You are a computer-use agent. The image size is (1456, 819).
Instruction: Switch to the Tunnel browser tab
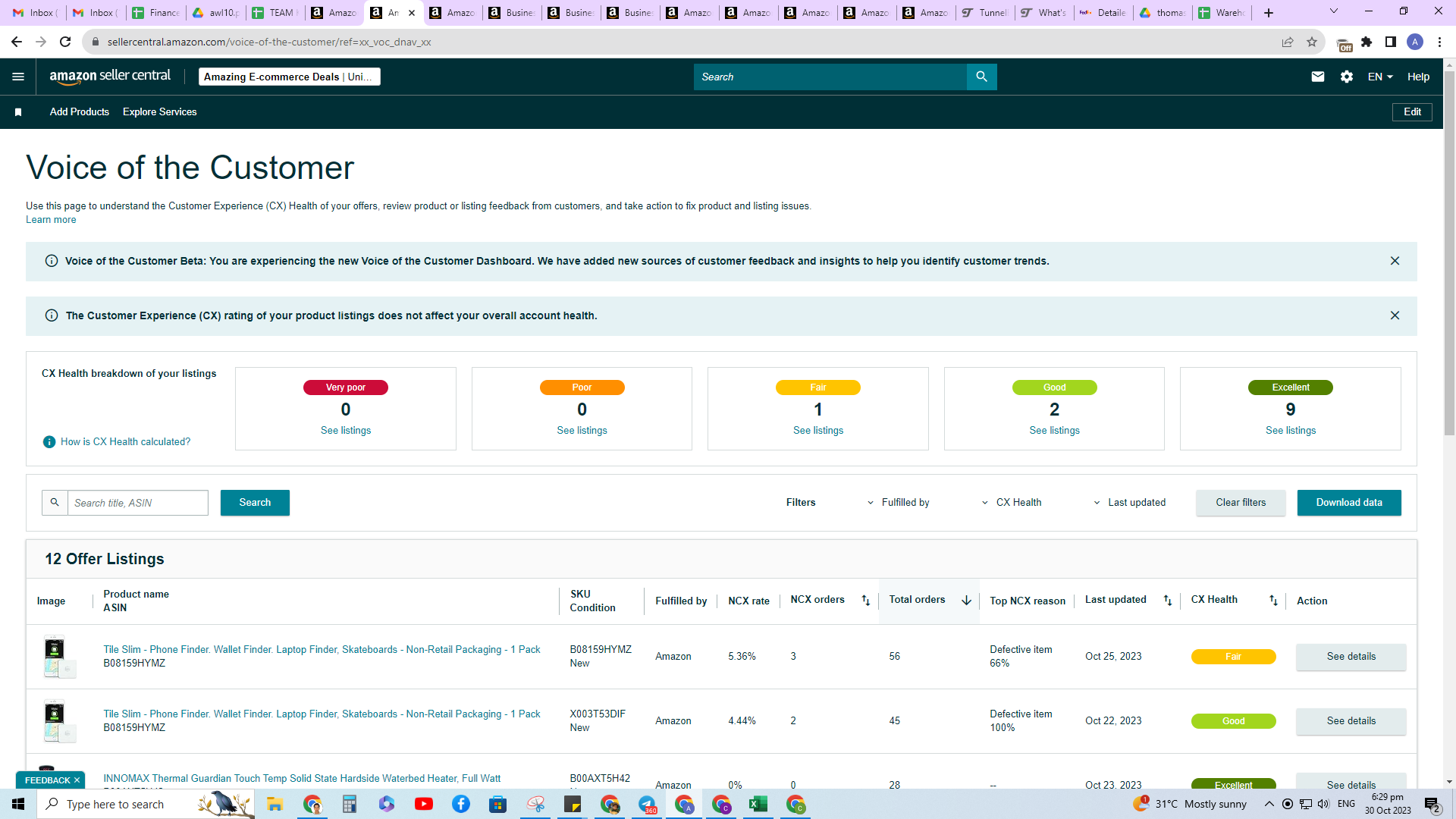click(x=985, y=13)
